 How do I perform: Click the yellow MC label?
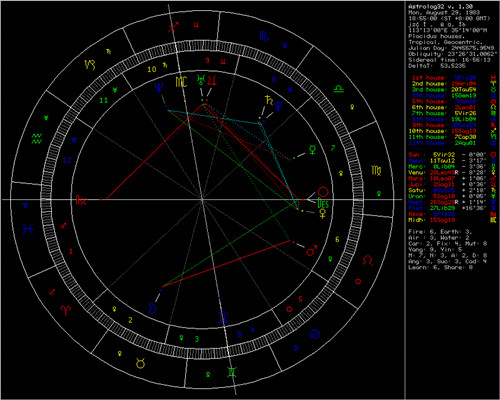click(x=181, y=82)
